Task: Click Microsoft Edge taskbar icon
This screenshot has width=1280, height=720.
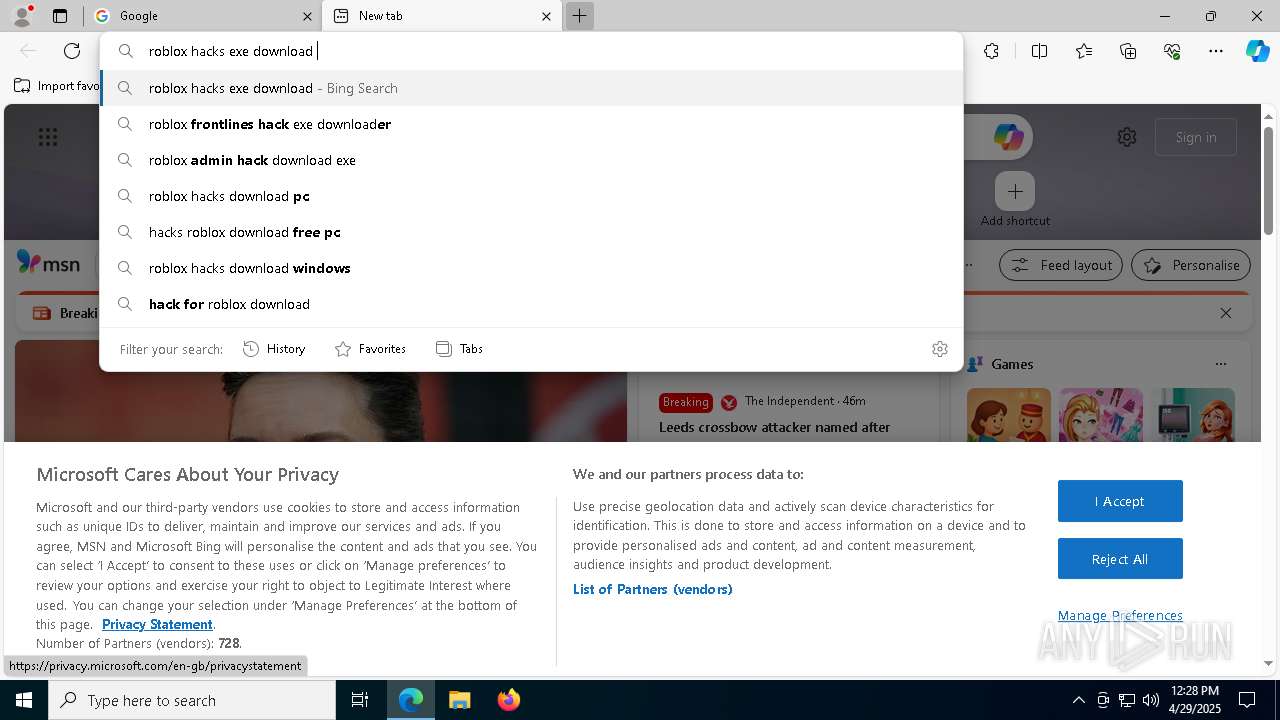Action: point(411,700)
